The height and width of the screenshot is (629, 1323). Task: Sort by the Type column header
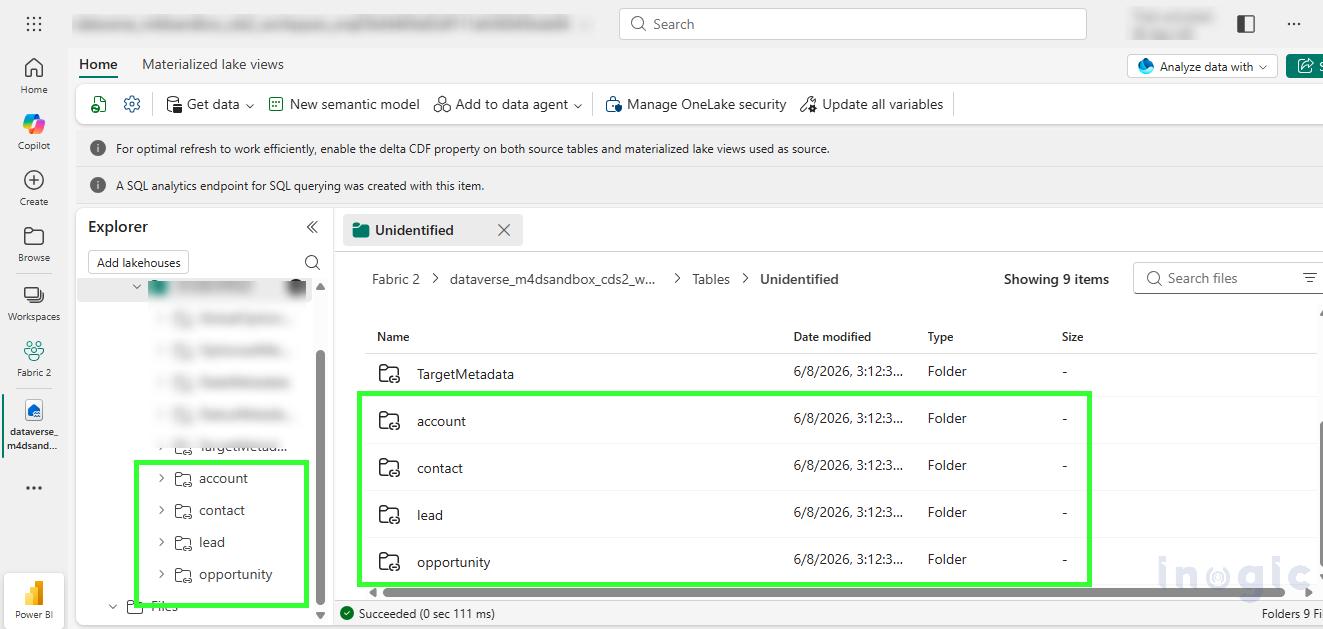pyautogui.click(x=941, y=337)
